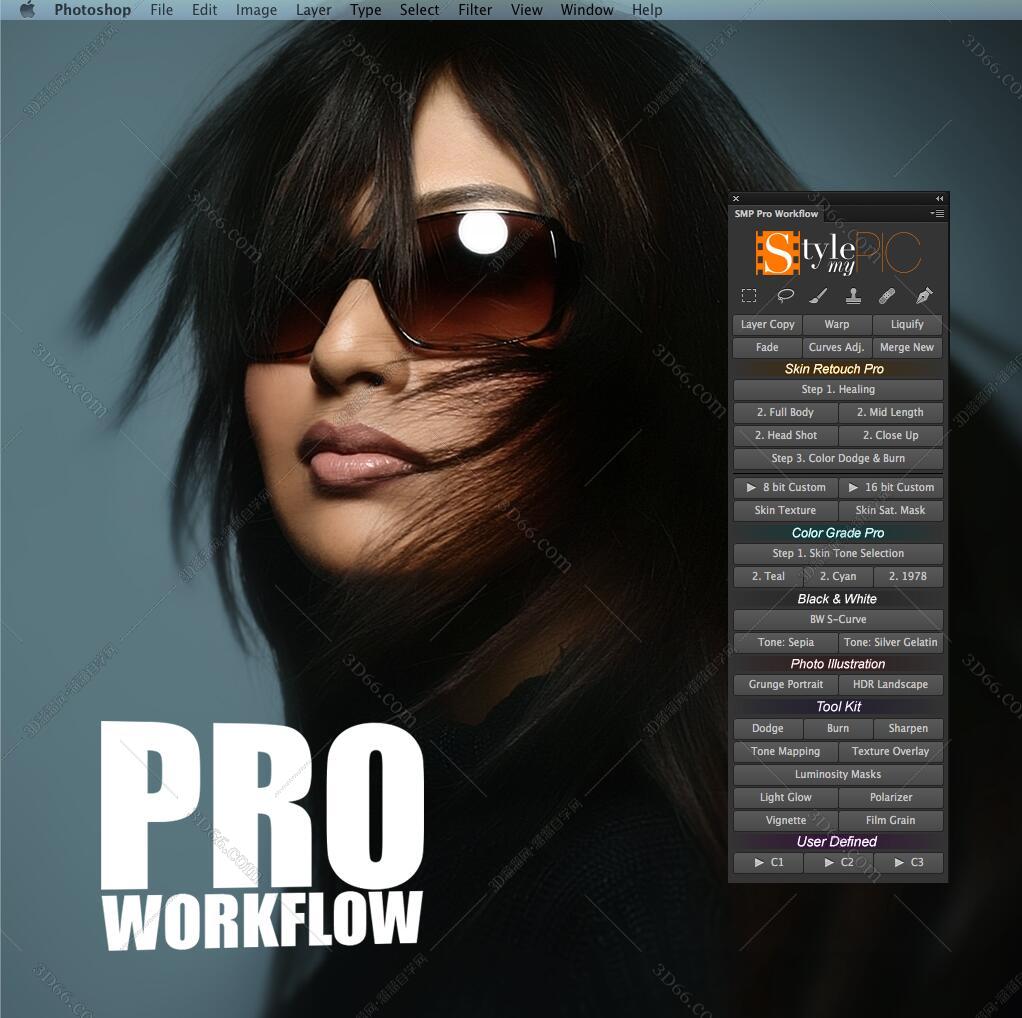Open the Filter menu

pyautogui.click(x=475, y=10)
